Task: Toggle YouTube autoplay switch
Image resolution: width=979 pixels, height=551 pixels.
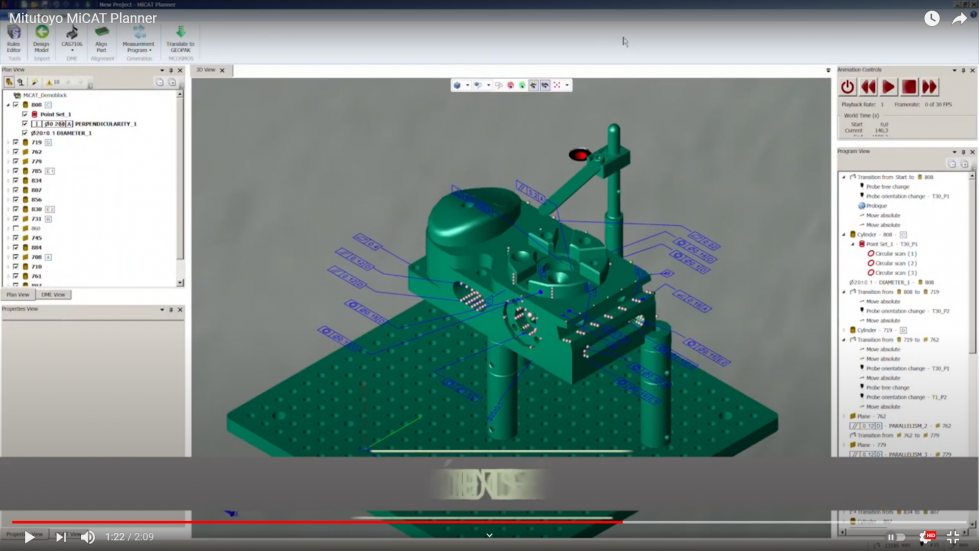Action: point(895,537)
